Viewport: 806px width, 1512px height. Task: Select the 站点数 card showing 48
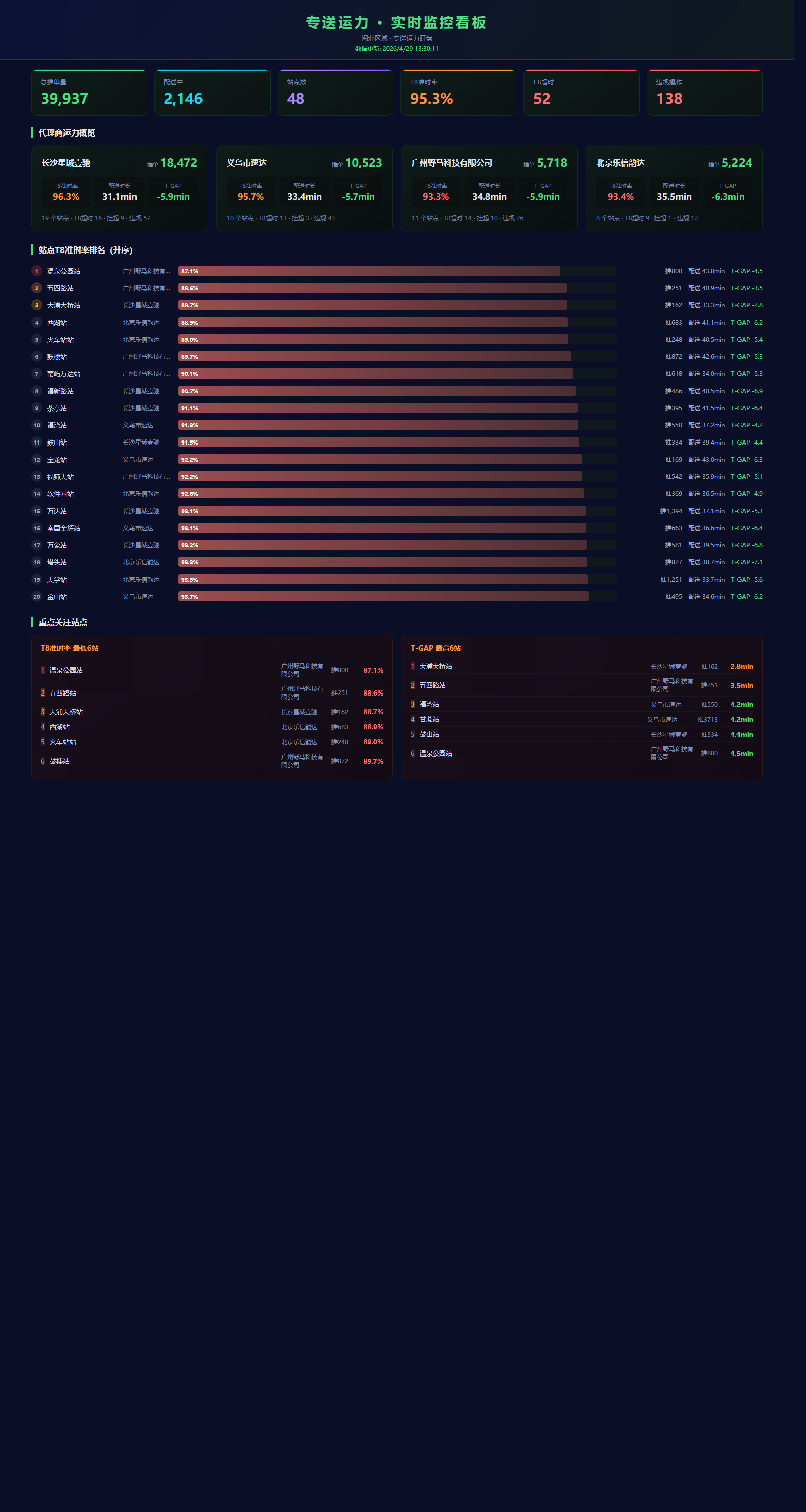coord(335,93)
